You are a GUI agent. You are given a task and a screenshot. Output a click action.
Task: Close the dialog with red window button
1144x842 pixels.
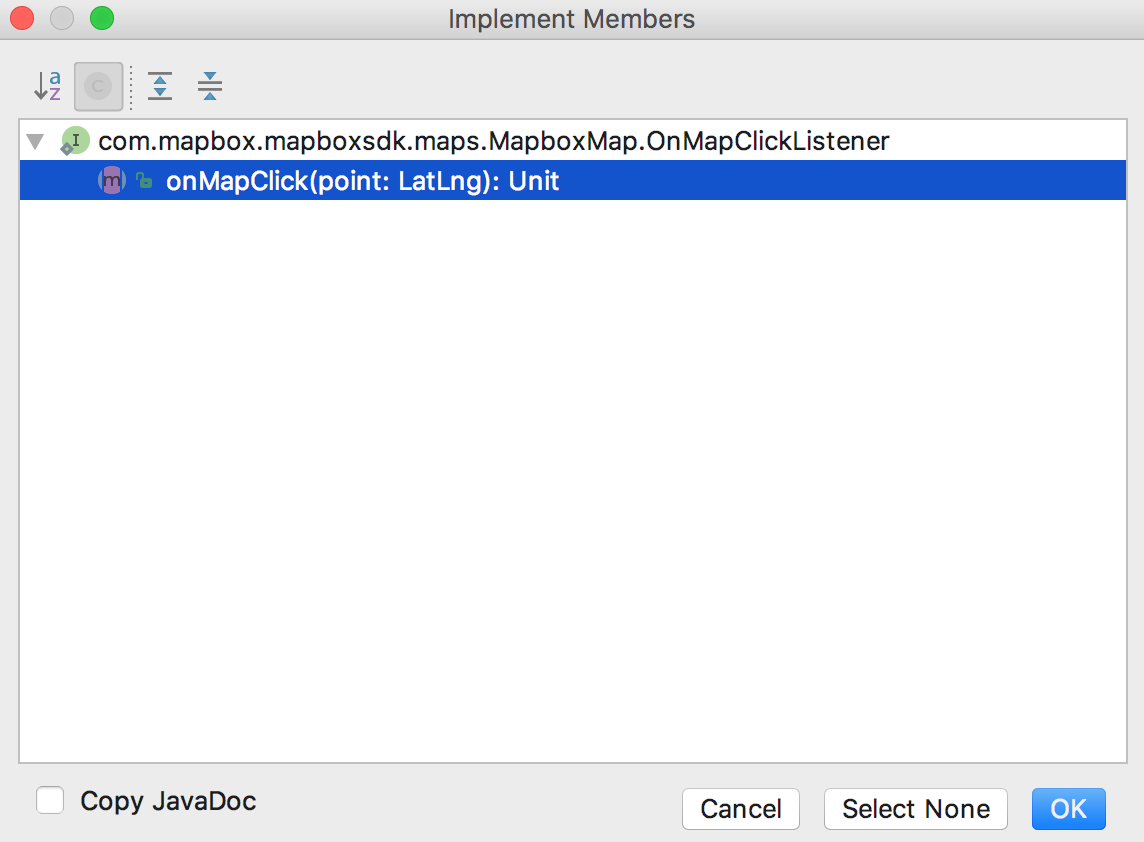(22, 18)
